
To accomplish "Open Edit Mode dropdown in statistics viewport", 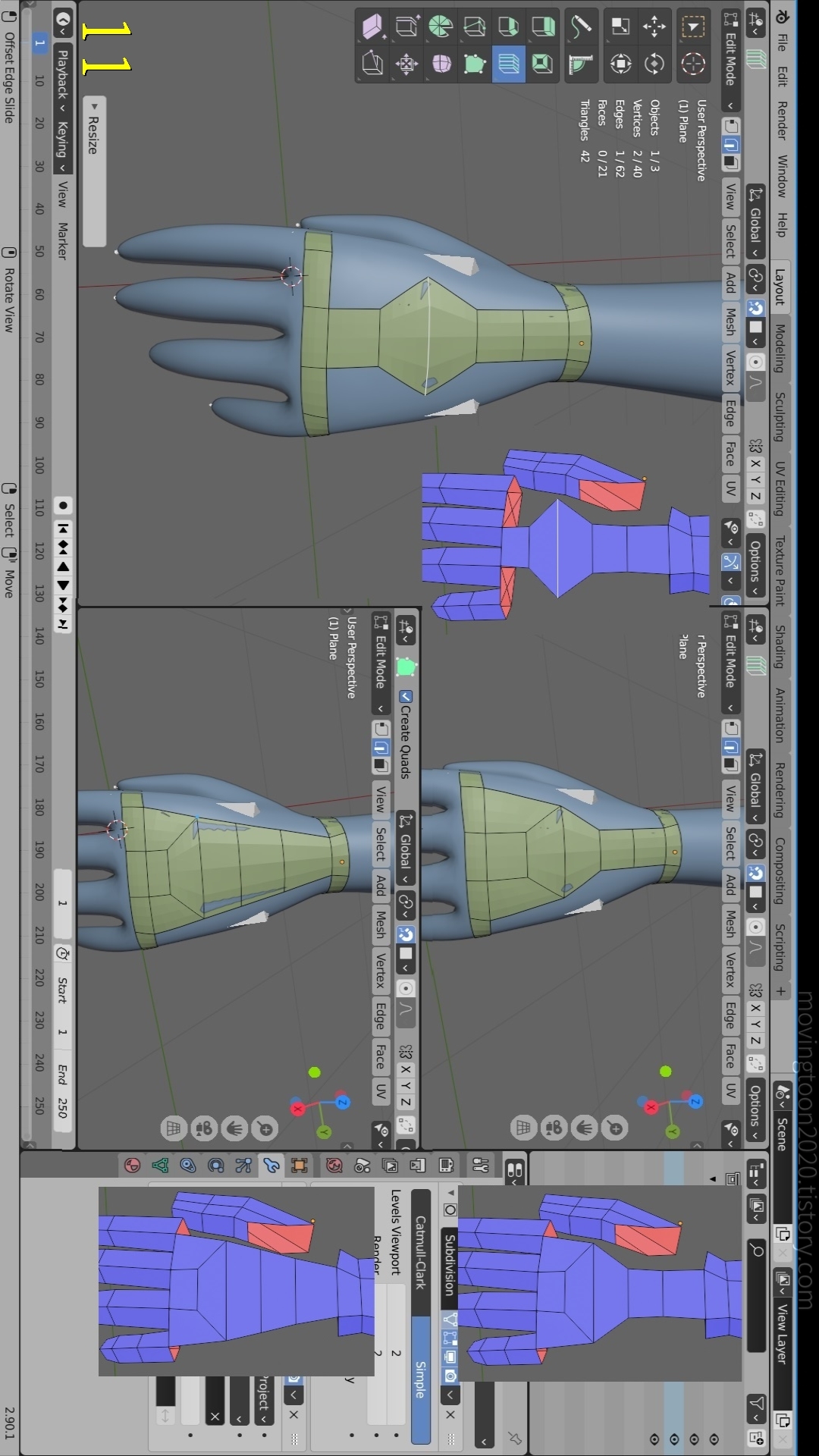I will coord(731,60).
